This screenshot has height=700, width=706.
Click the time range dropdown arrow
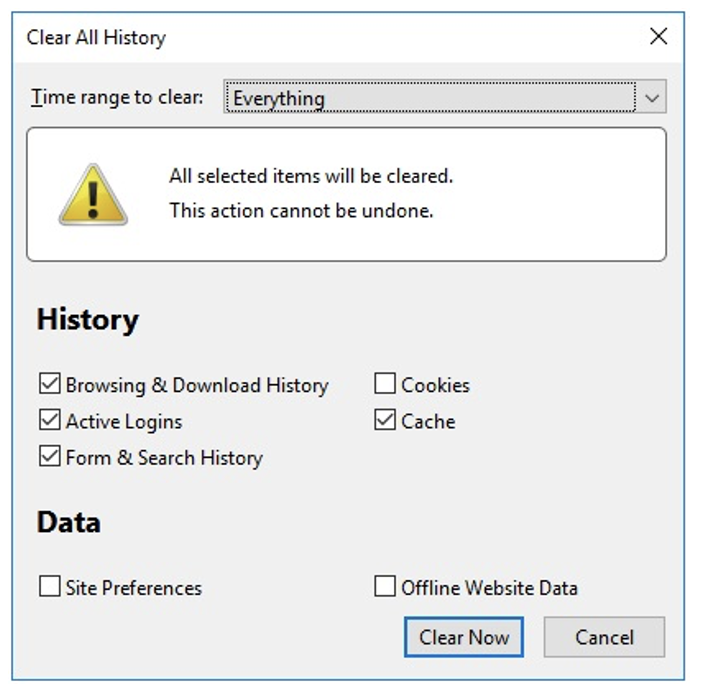(652, 98)
